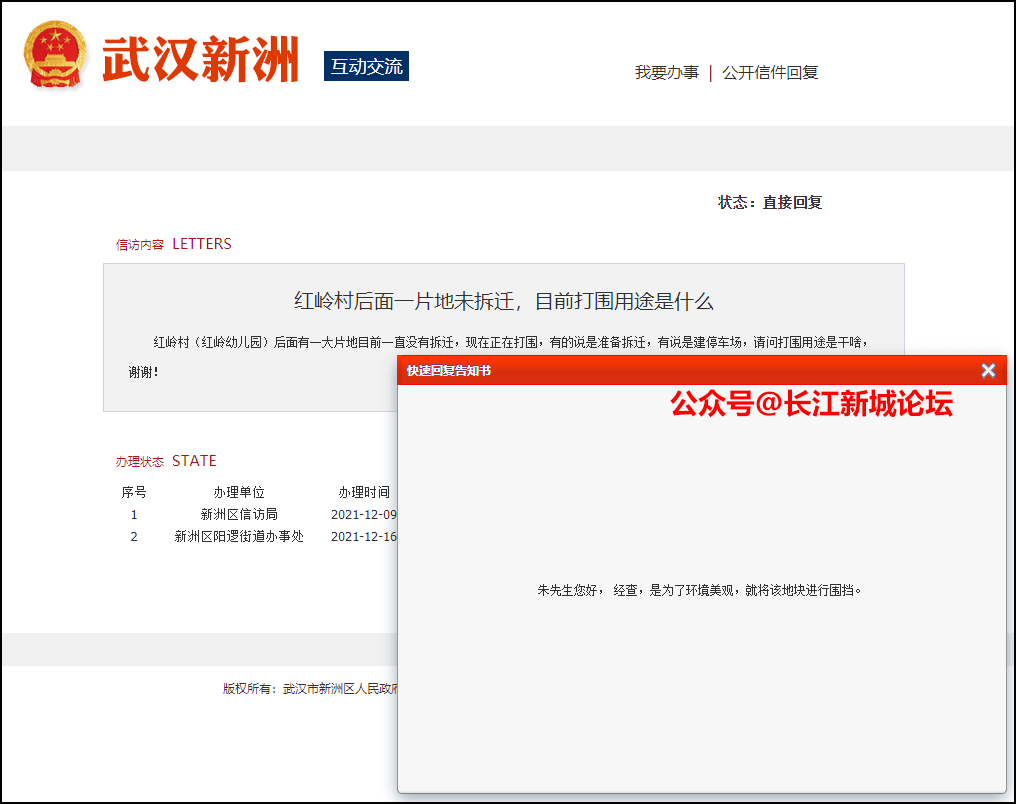Click the 我要办事 navigation item
The width and height of the screenshot is (1016, 804).
(x=666, y=73)
